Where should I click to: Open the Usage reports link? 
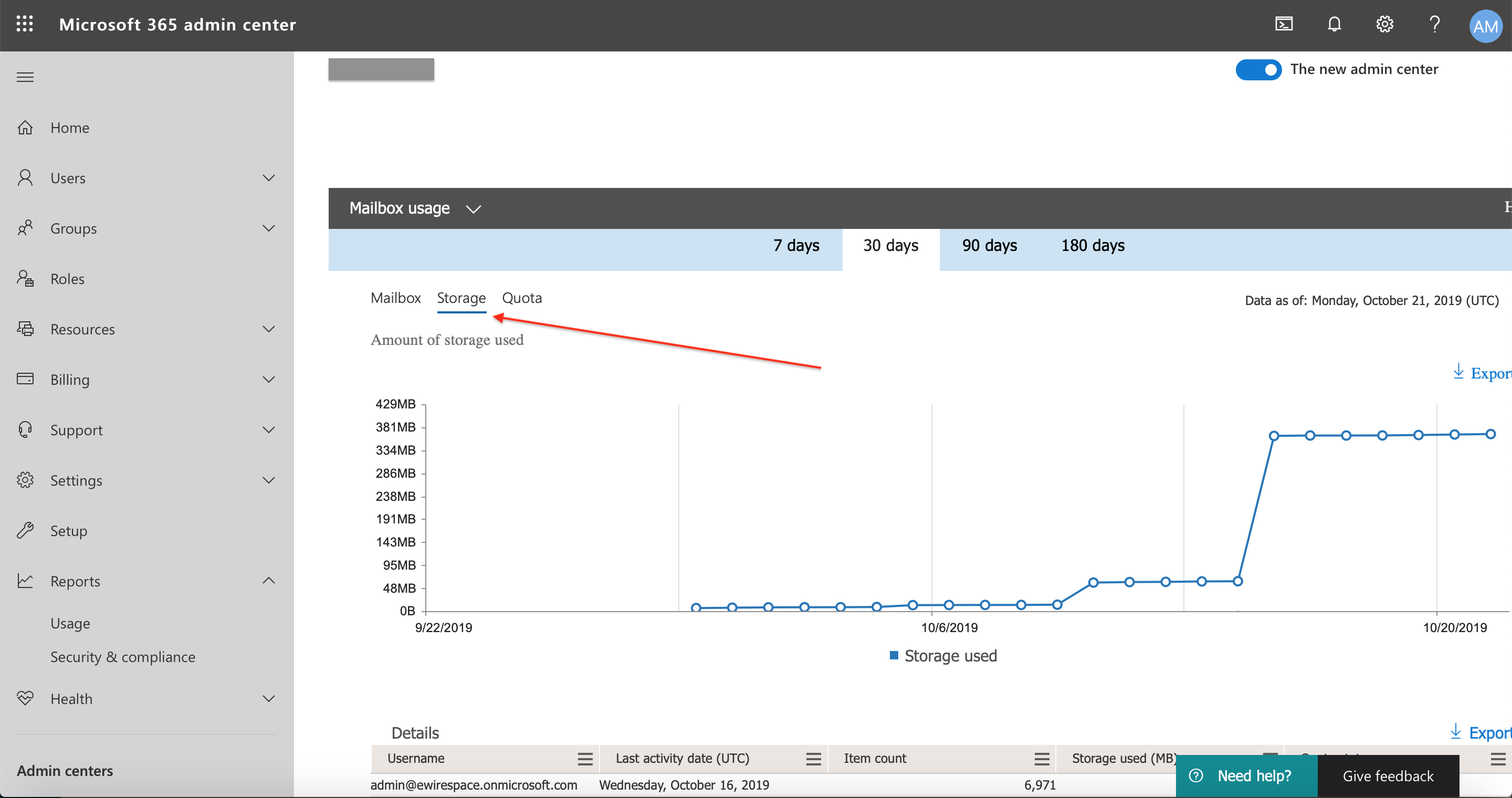pos(70,623)
